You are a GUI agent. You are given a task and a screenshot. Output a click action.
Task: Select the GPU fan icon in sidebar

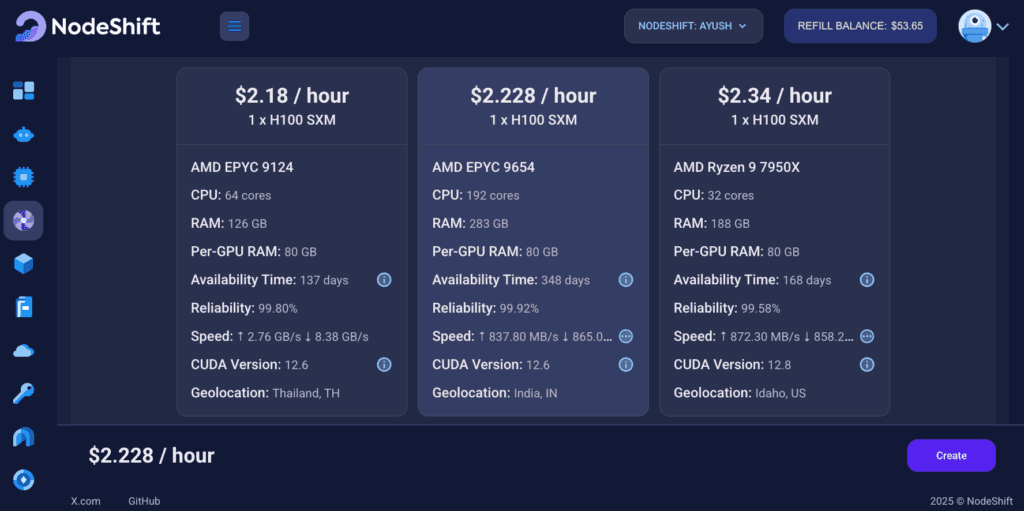(x=24, y=220)
